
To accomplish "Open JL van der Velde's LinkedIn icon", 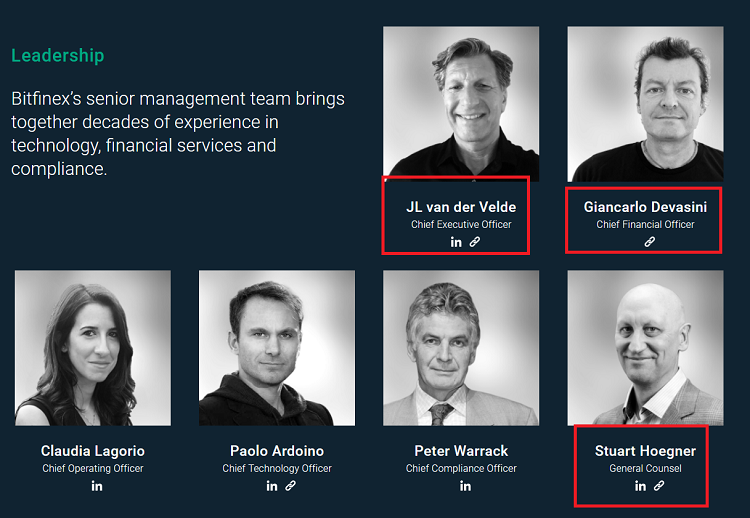I will click(x=456, y=243).
